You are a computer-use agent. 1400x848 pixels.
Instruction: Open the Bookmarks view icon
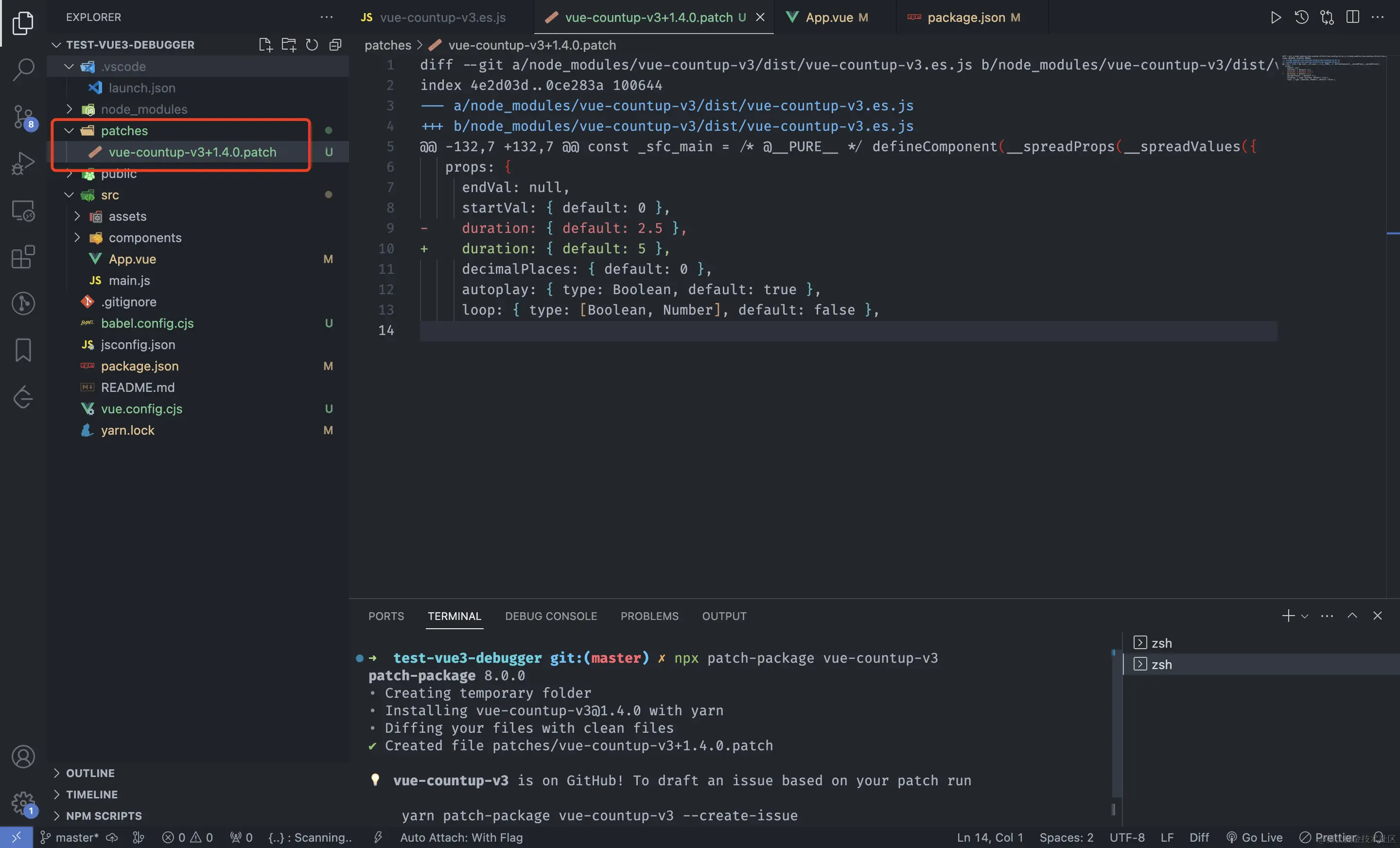point(23,350)
